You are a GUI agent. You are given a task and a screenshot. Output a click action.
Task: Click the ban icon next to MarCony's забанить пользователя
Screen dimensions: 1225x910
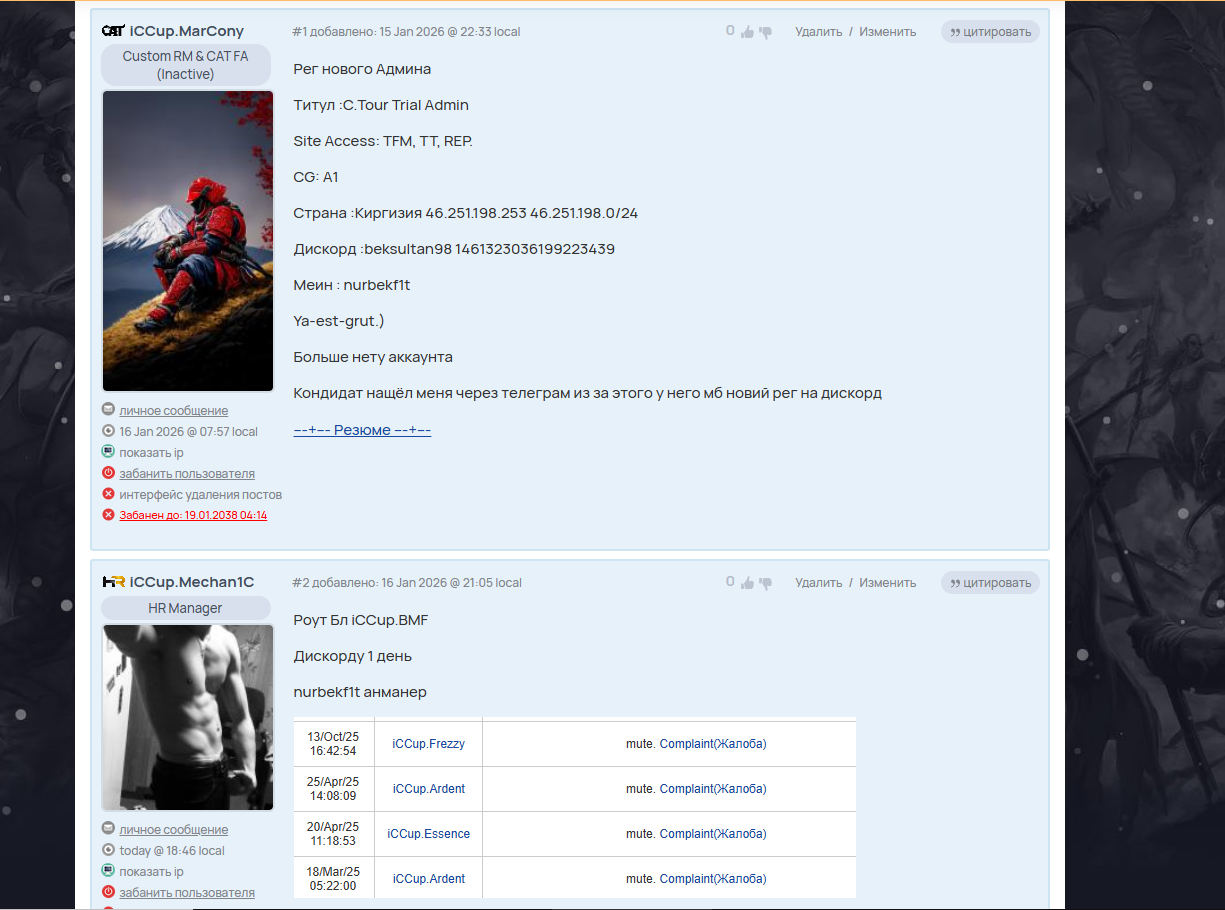(x=108, y=473)
